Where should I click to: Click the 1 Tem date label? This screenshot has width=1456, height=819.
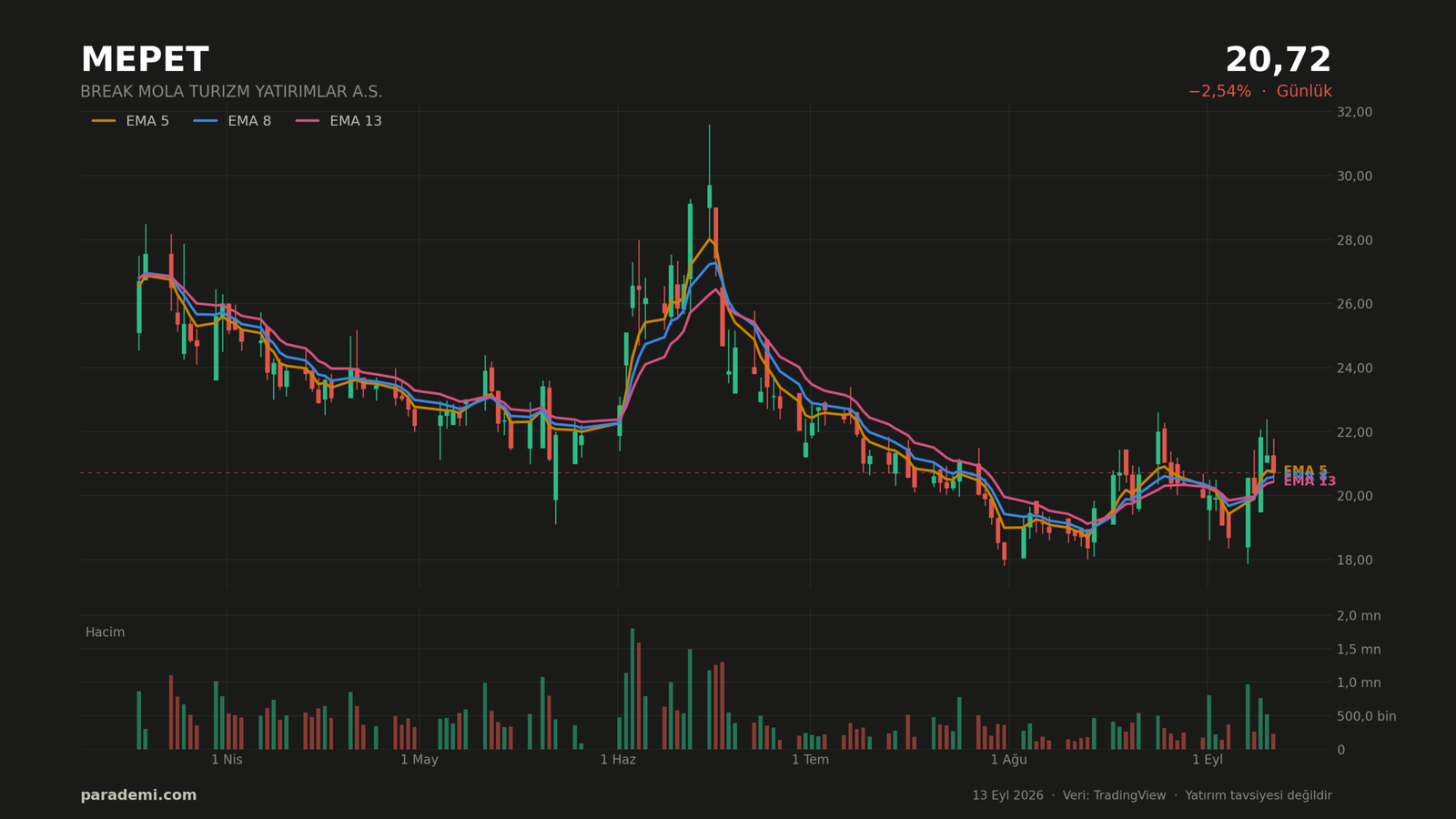(810, 760)
